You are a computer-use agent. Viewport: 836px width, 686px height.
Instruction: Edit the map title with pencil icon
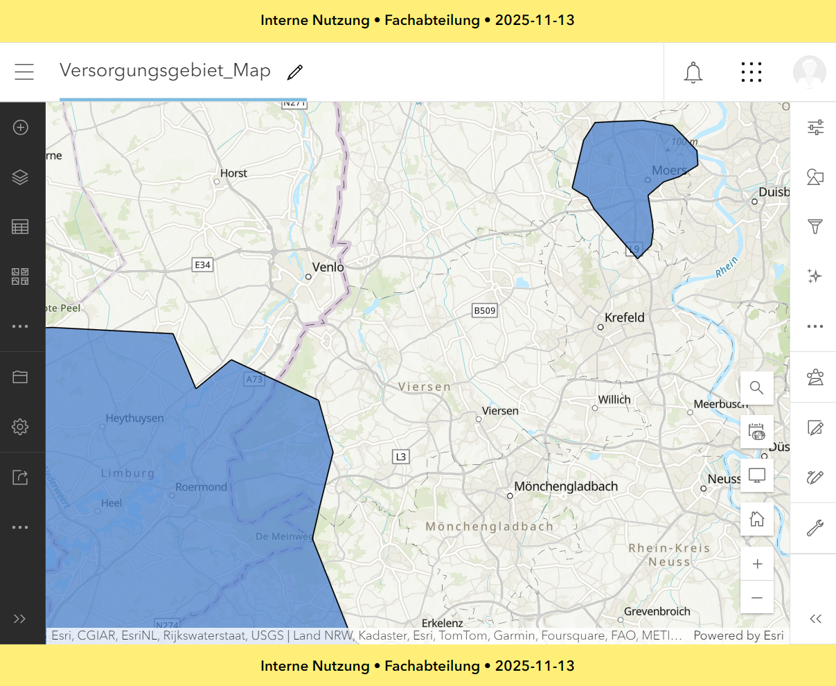[295, 72]
